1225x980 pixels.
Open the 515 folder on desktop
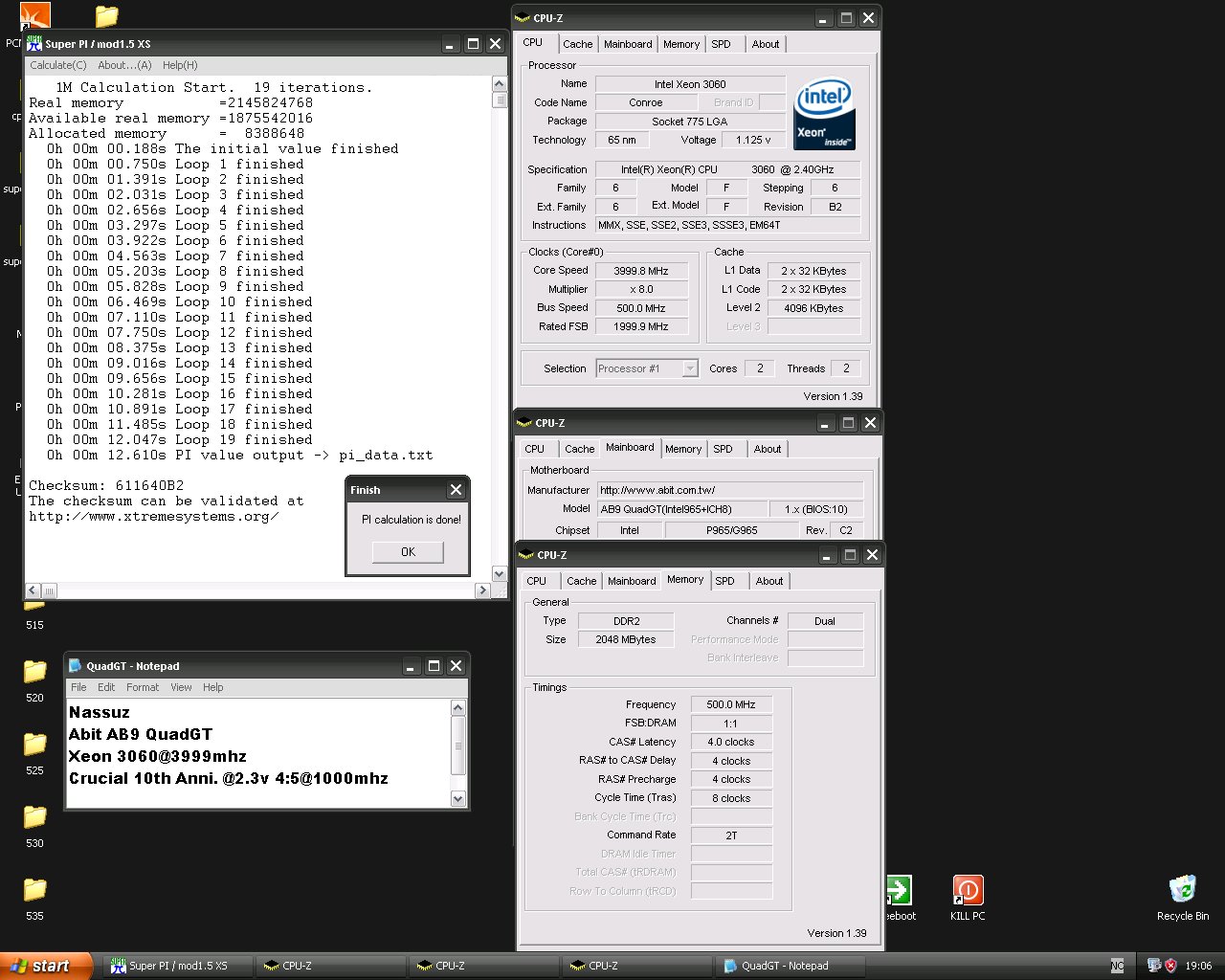(x=34, y=613)
